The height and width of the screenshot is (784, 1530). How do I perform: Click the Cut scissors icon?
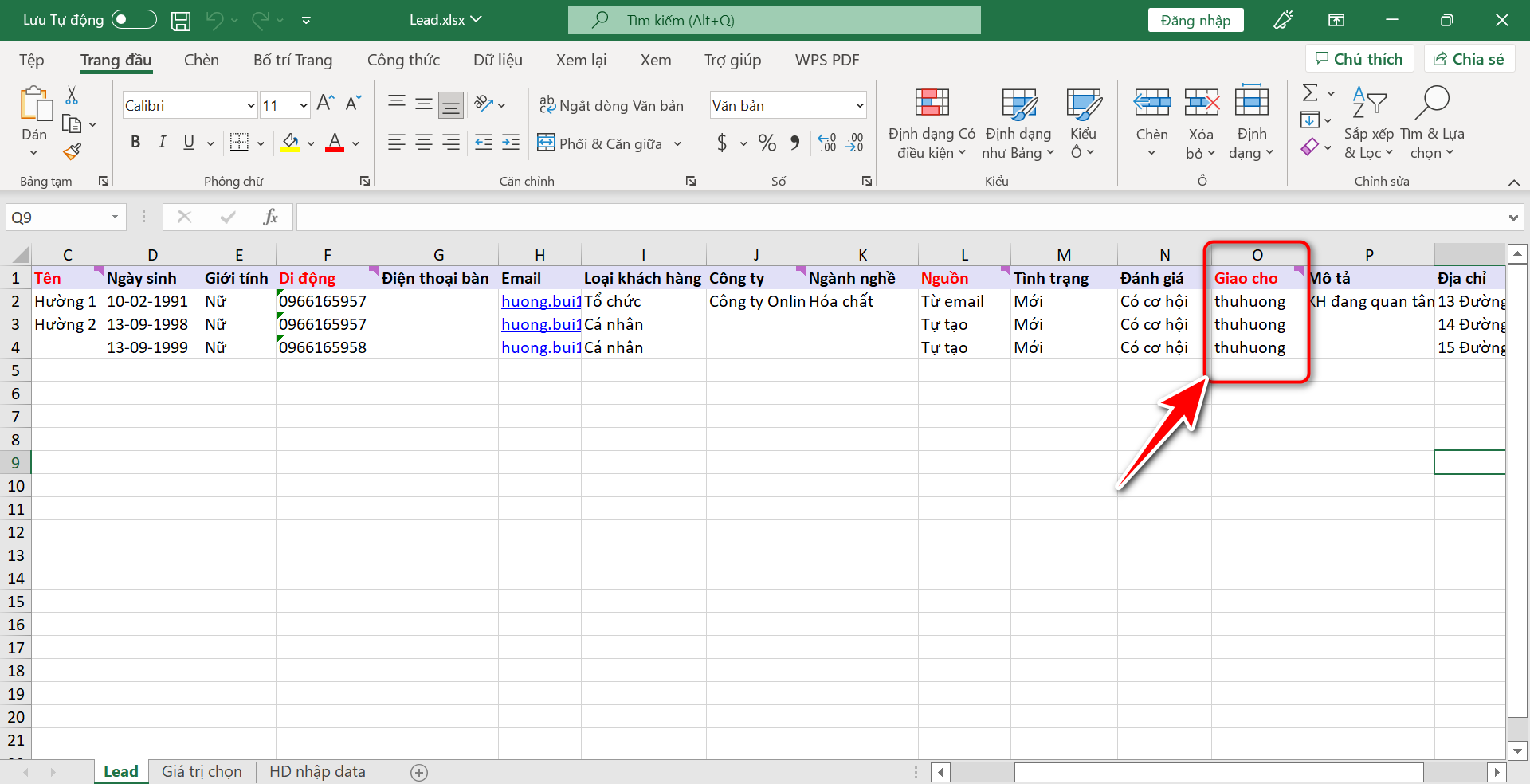(x=72, y=96)
